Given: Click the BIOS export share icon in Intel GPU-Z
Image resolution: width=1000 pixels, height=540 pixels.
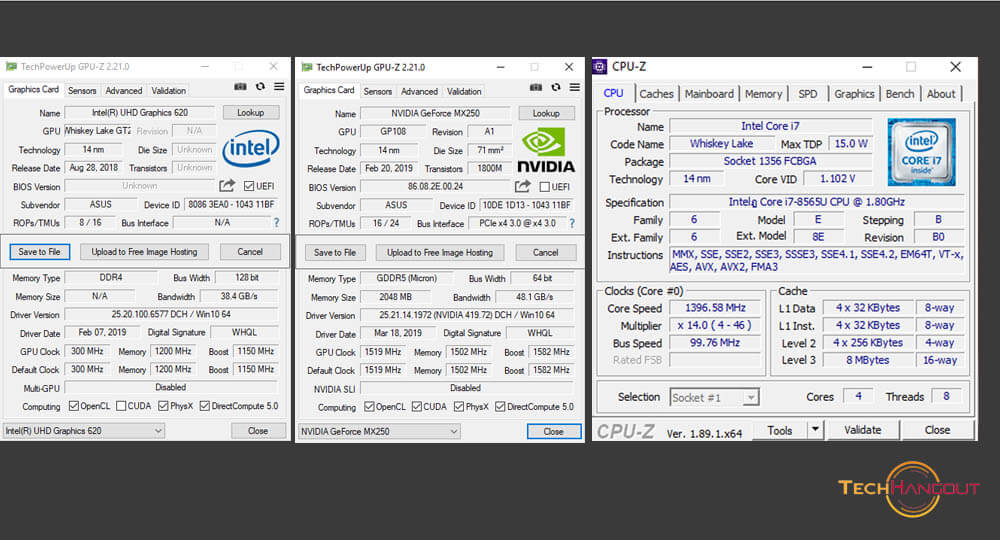Looking at the screenshot, I should click(x=227, y=186).
